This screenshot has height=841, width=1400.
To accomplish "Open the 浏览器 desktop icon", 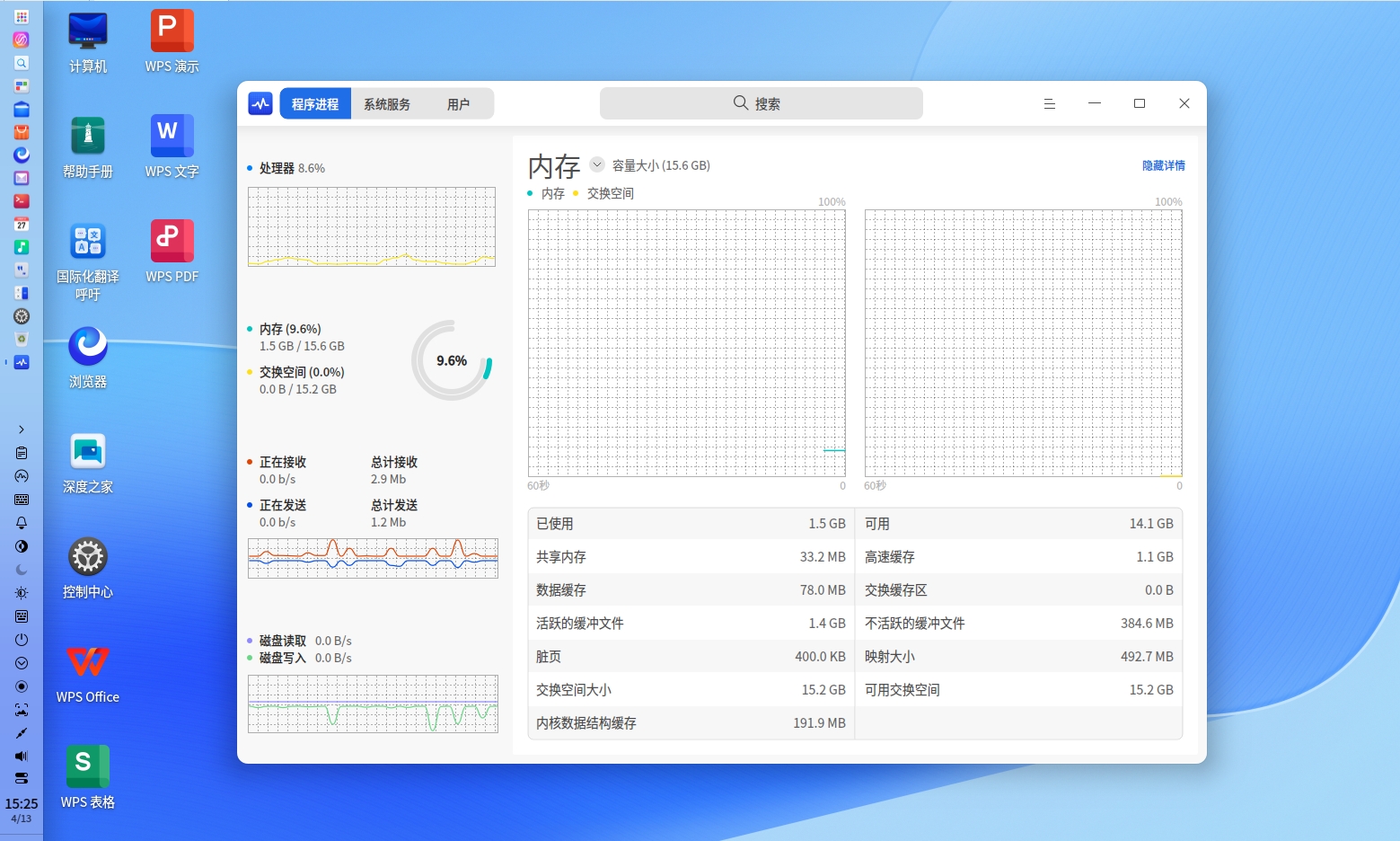I will (x=88, y=359).
